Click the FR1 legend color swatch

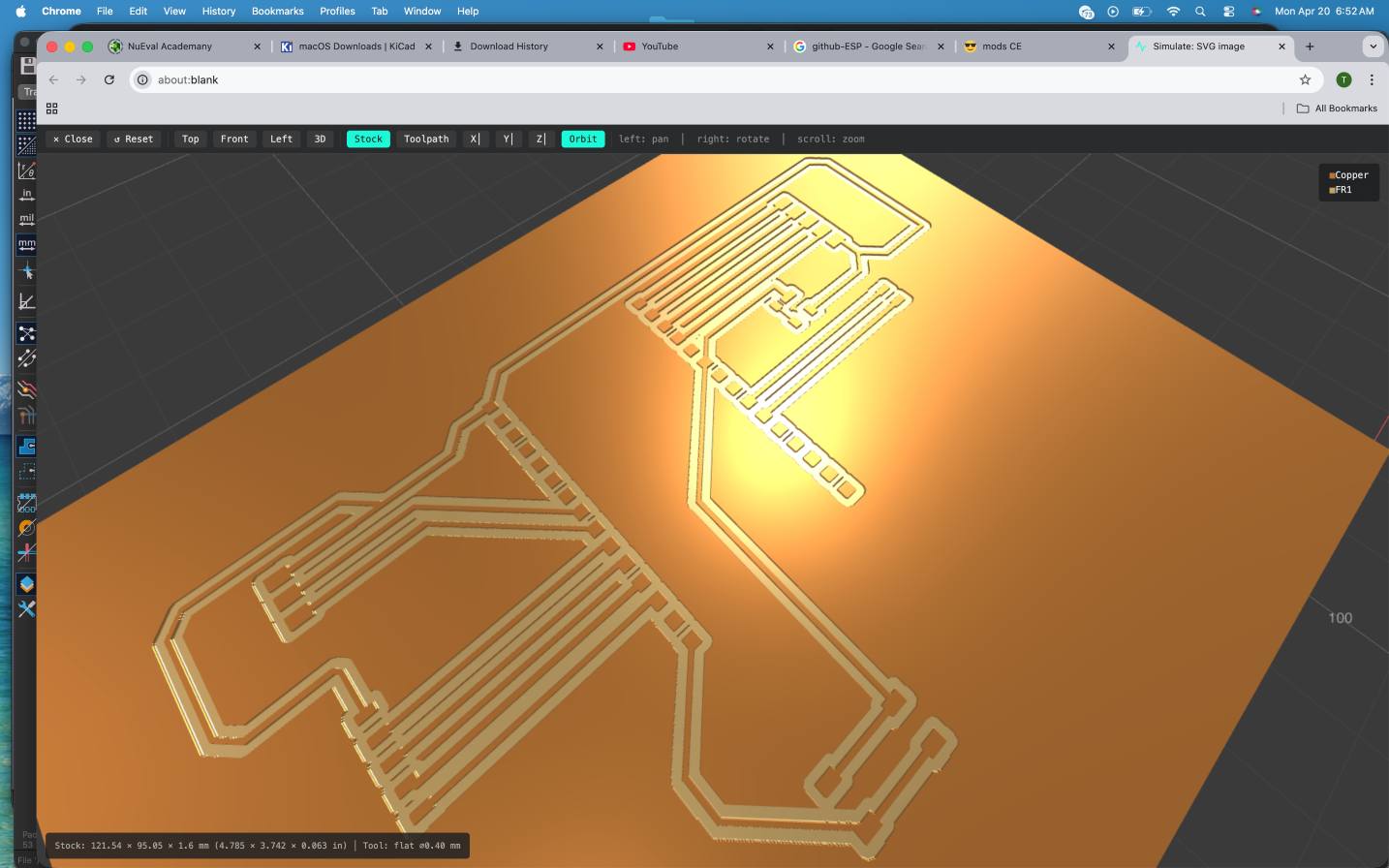tap(1332, 190)
